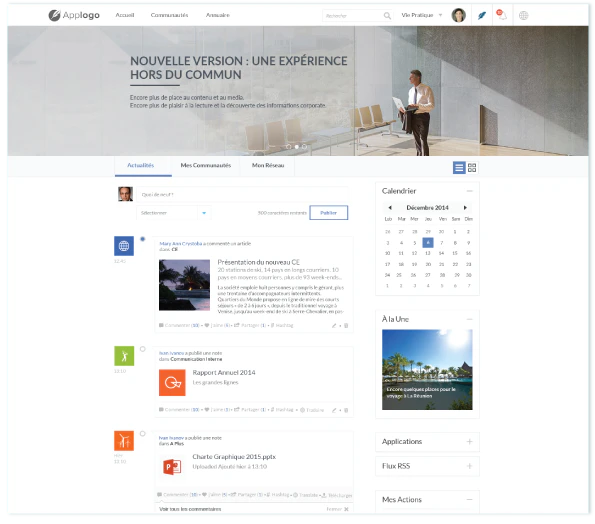Open the sunset thumbnail of CE article

click(x=184, y=285)
